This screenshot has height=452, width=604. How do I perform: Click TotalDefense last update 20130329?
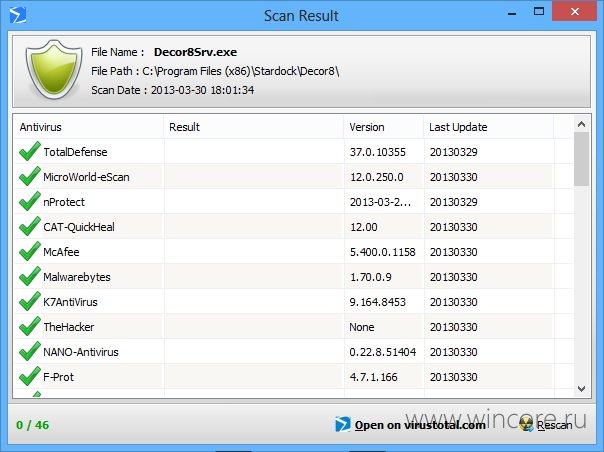click(453, 152)
